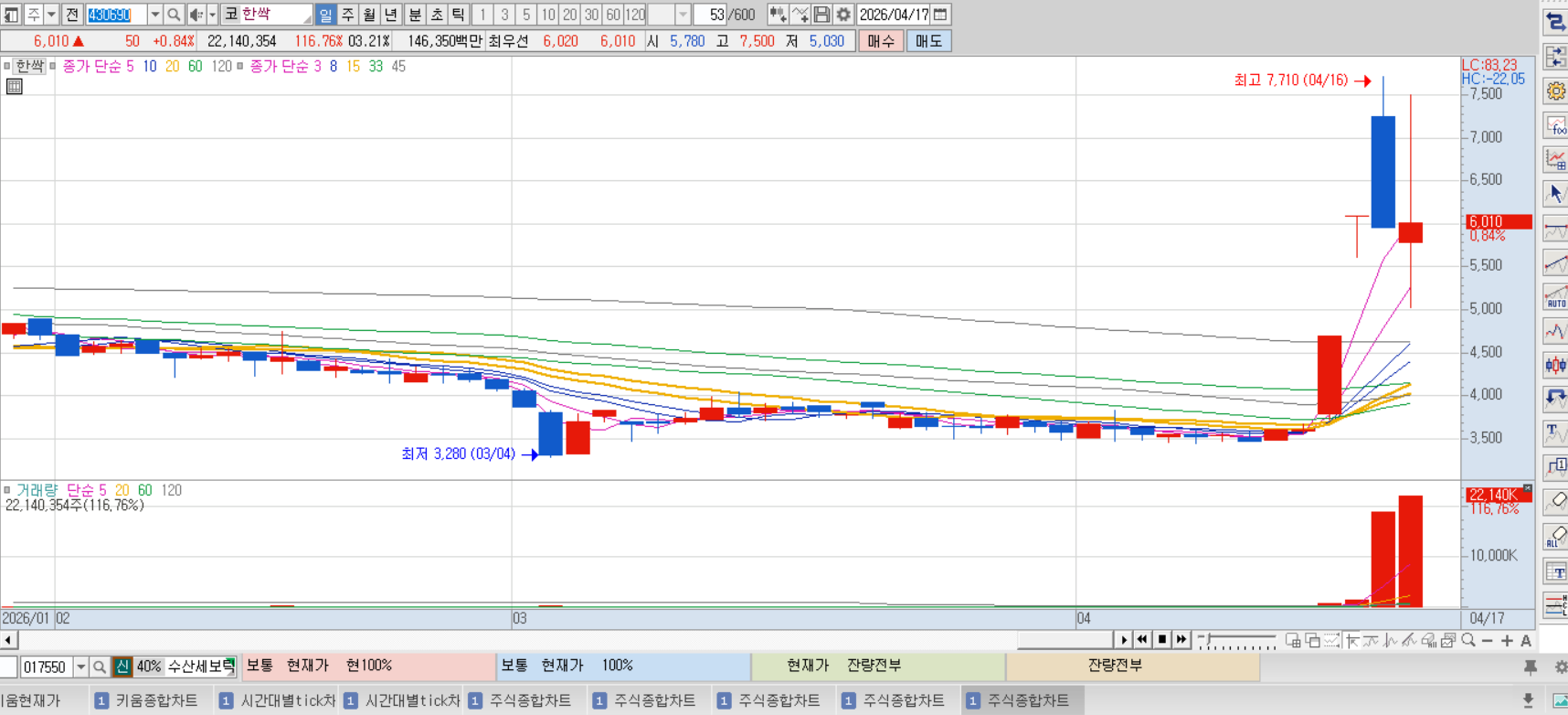Click the minus zoom out icon
Image resolution: width=1568 pixels, height=715 pixels.
click(x=1488, y=640)
